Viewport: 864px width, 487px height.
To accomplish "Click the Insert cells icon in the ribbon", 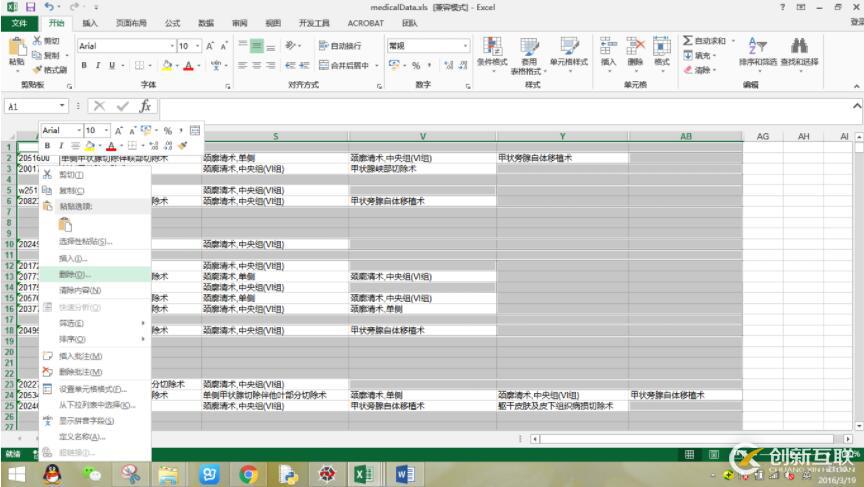I will 608,46.
